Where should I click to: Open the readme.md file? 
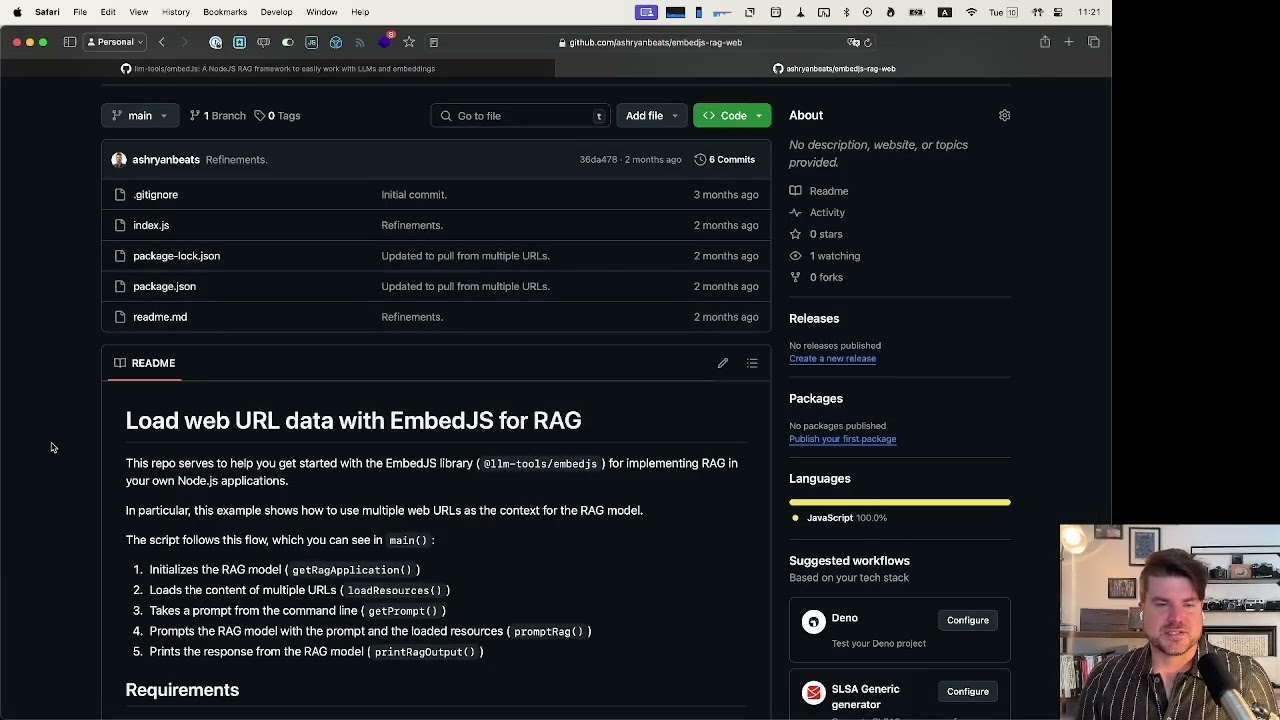(x=160, y=317)
